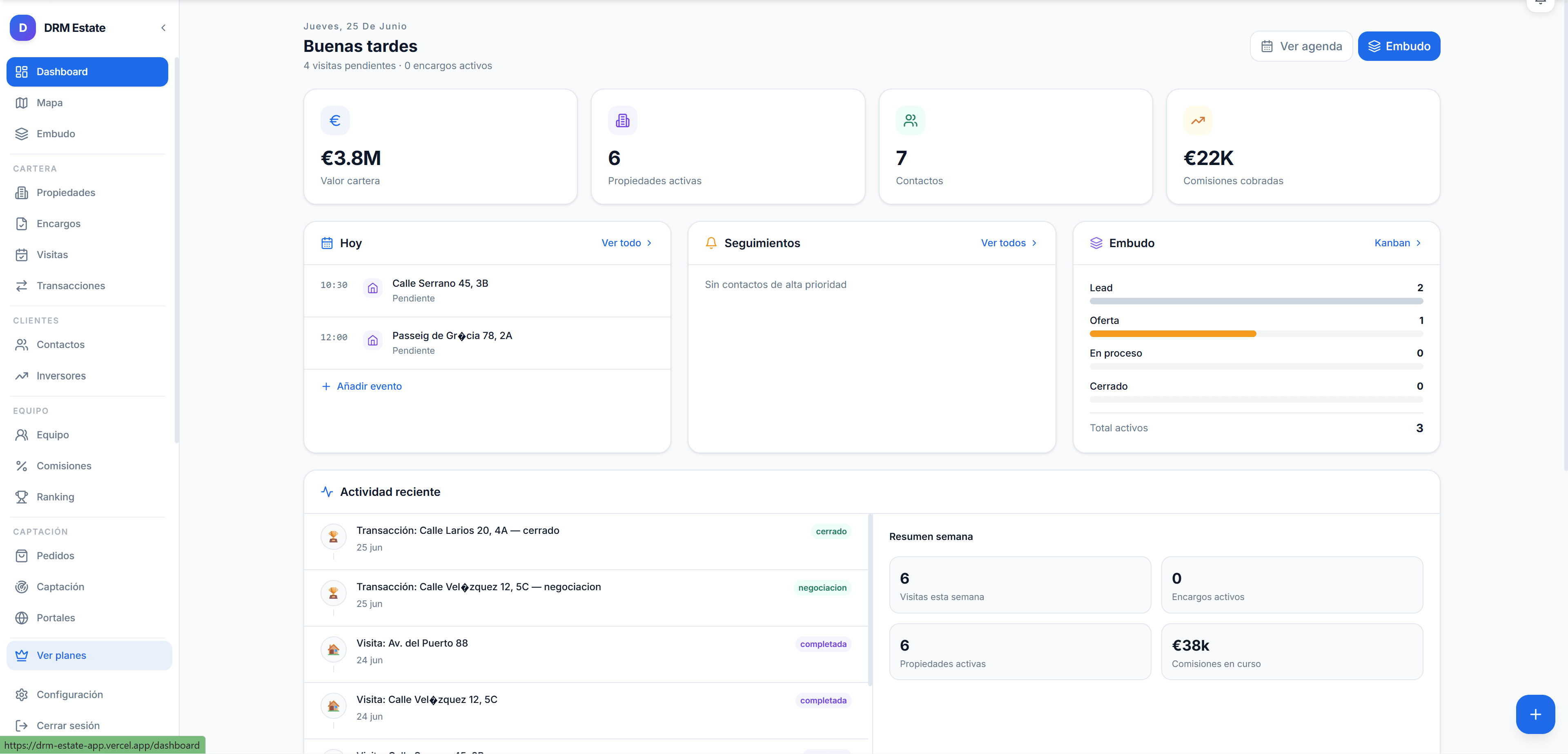Click the Contactos people icon in sidebar
1568x754 pixels.
(x=22, y=345)
